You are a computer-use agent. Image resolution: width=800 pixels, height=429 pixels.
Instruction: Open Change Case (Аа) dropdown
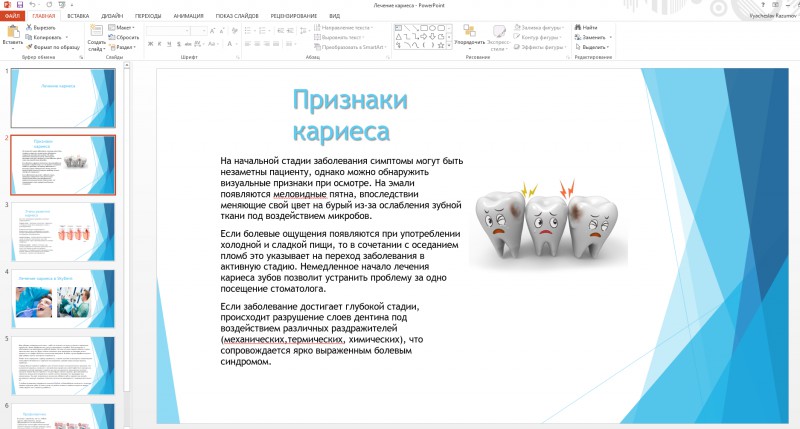213,44
